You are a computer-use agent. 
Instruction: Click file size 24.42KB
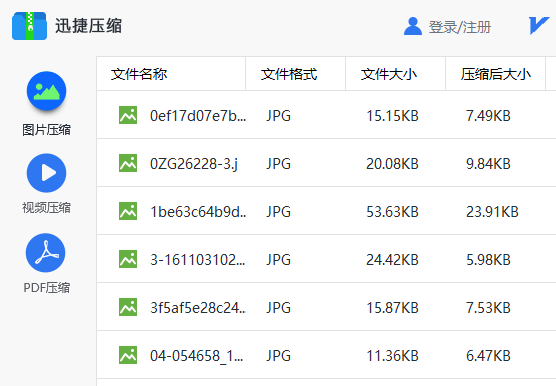click(392, 260)
